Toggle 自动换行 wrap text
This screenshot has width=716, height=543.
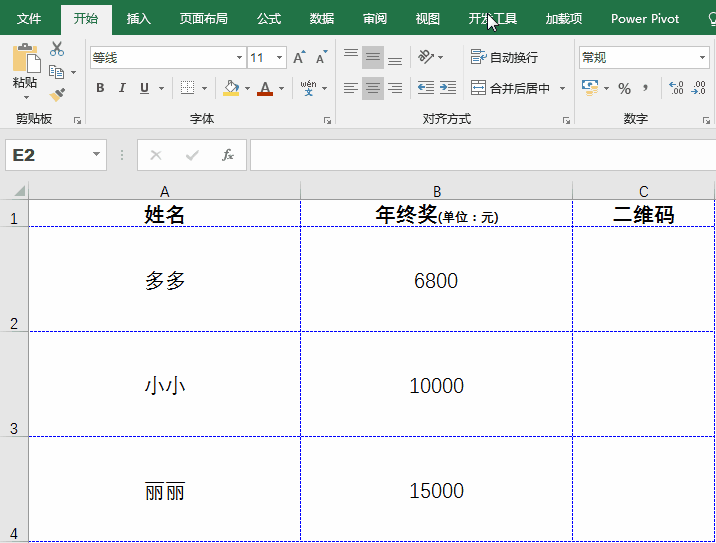[504, 57]
